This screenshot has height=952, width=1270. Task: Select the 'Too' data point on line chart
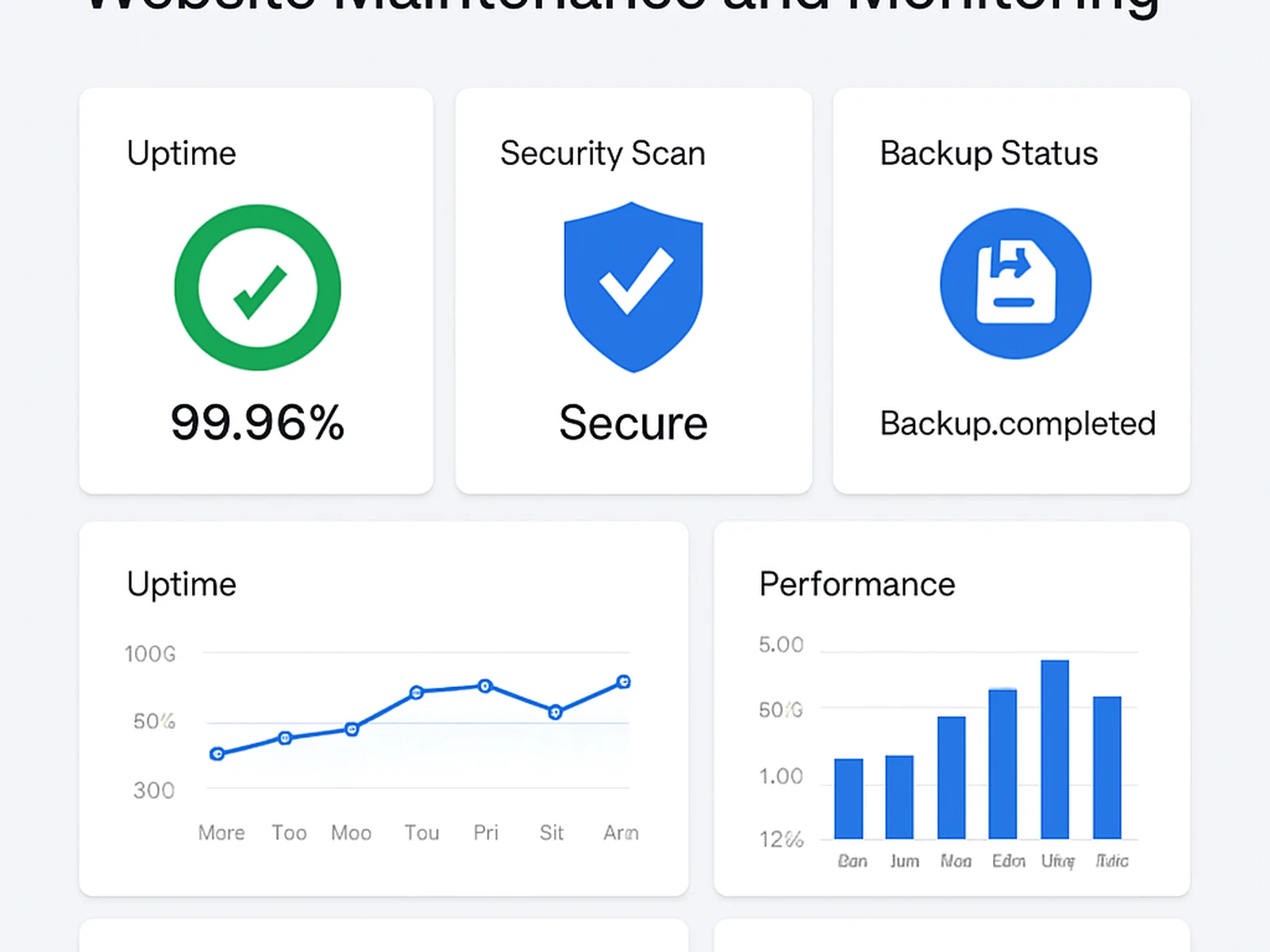pos(285,738)
